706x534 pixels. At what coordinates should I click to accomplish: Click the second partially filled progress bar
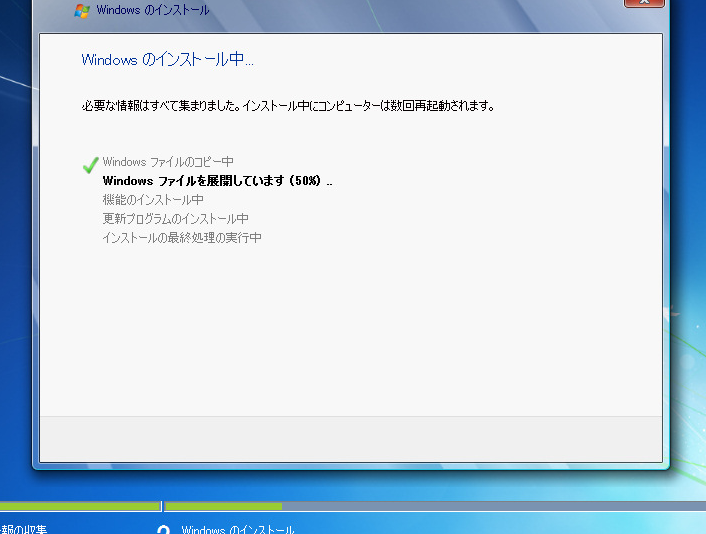pos(435,506)
